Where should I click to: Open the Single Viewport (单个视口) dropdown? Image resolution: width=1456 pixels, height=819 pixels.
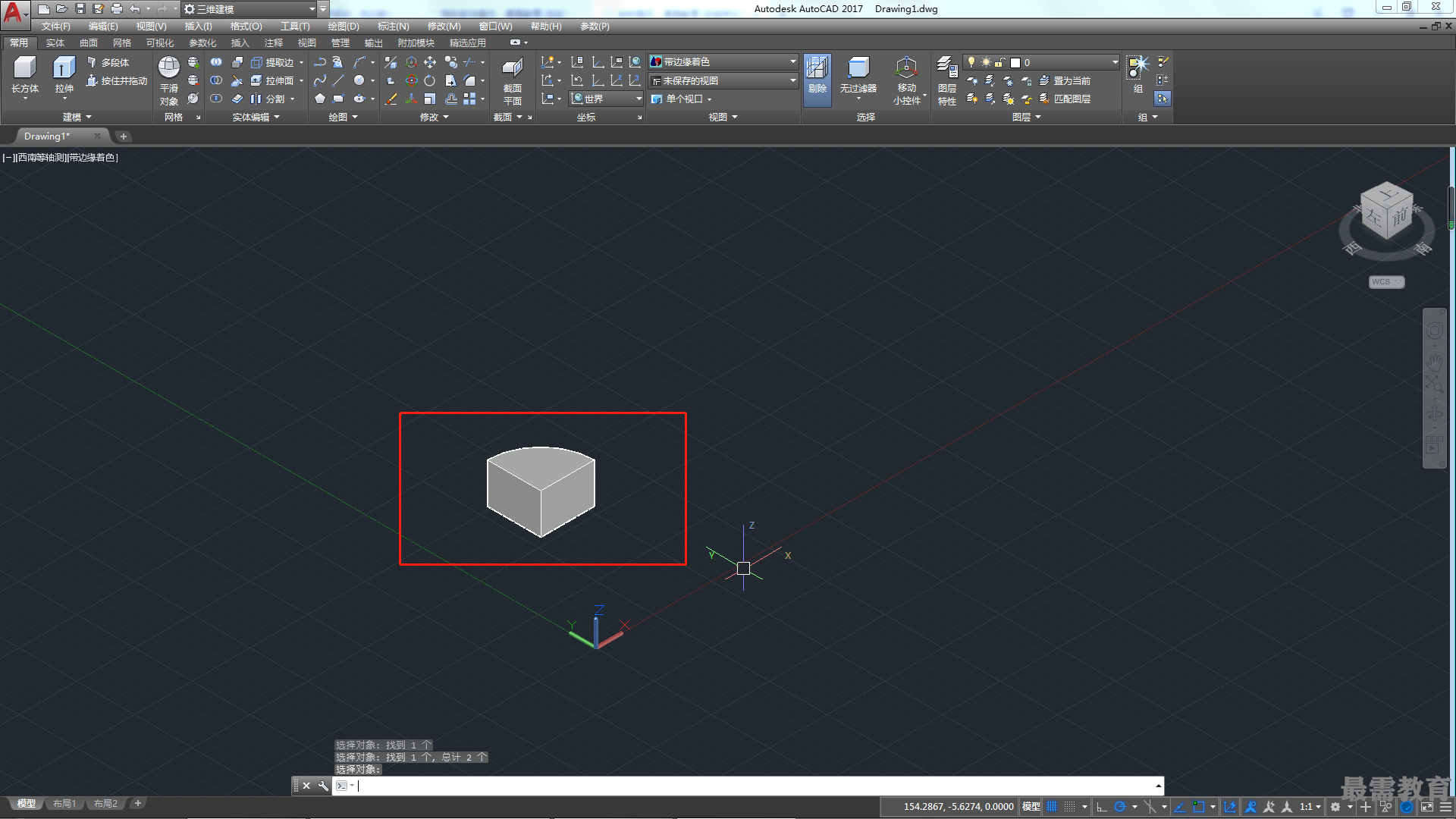(x=682, y=99)
